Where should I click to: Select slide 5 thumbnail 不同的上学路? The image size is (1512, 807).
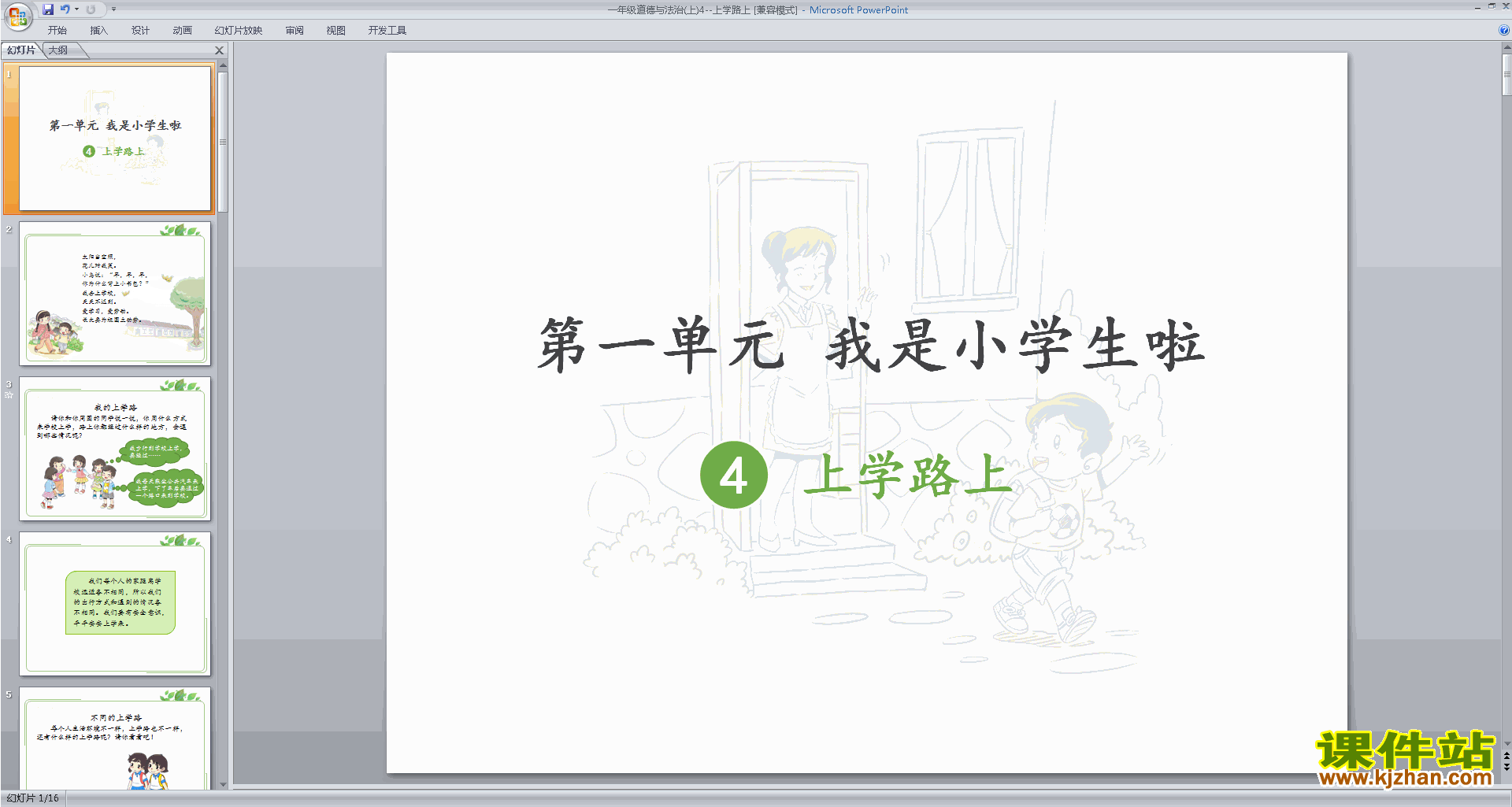[115, 739]
